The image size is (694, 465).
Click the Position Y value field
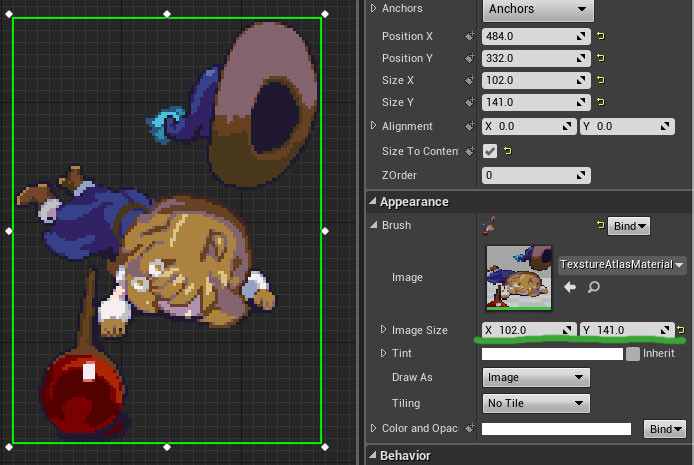(x=536, y=58)
